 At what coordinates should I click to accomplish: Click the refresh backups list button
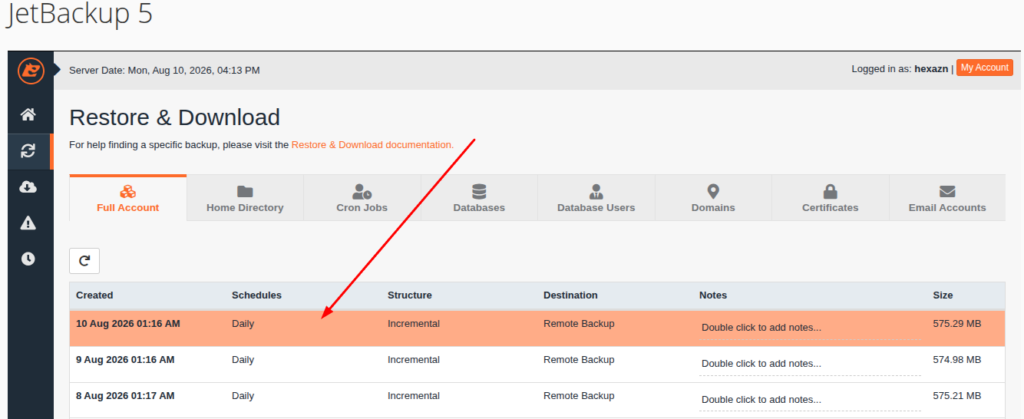[84, 261]
